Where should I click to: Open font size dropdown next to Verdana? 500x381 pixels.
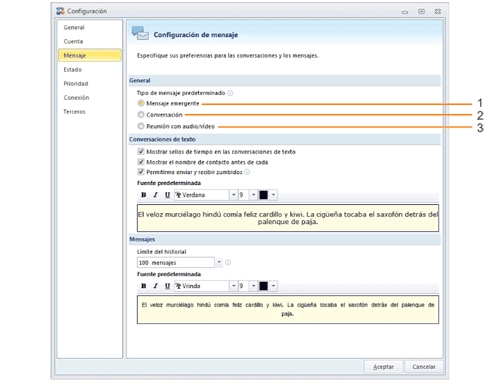tap(253, 195)
